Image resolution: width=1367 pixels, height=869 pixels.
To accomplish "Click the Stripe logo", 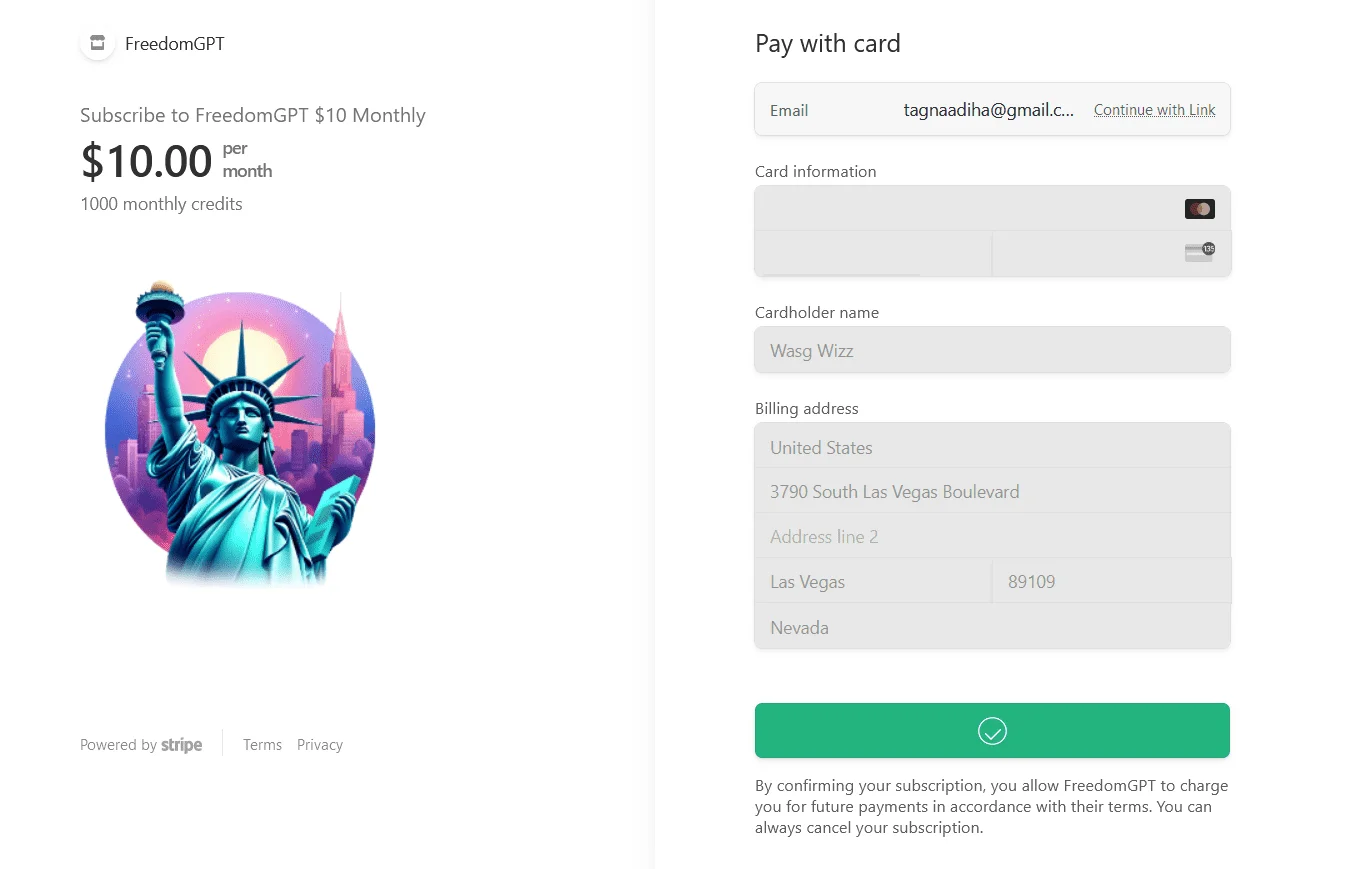I will pyautogui.click(x=182, y=745).
